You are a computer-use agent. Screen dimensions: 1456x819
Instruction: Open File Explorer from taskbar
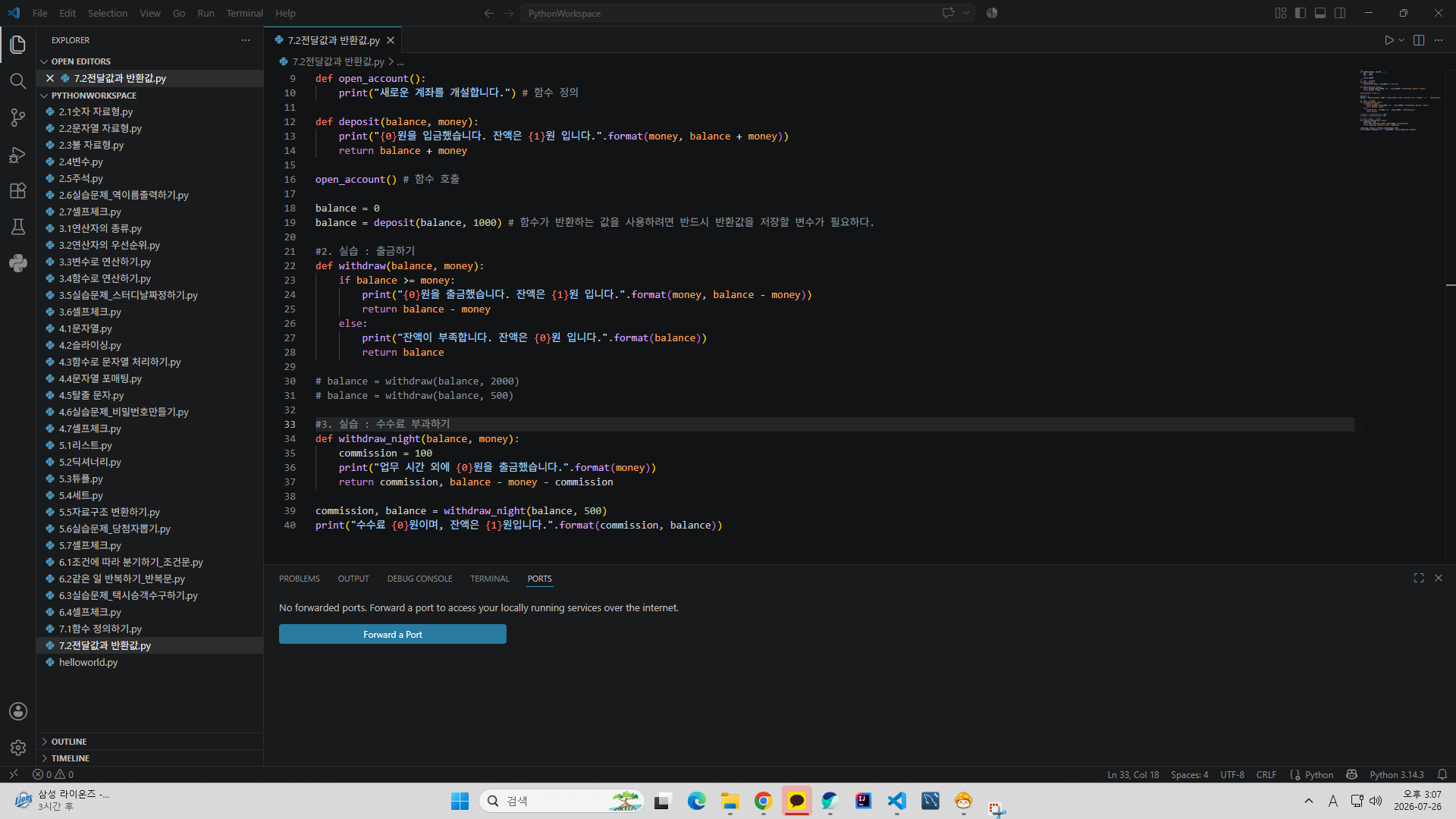pos(730,801)
